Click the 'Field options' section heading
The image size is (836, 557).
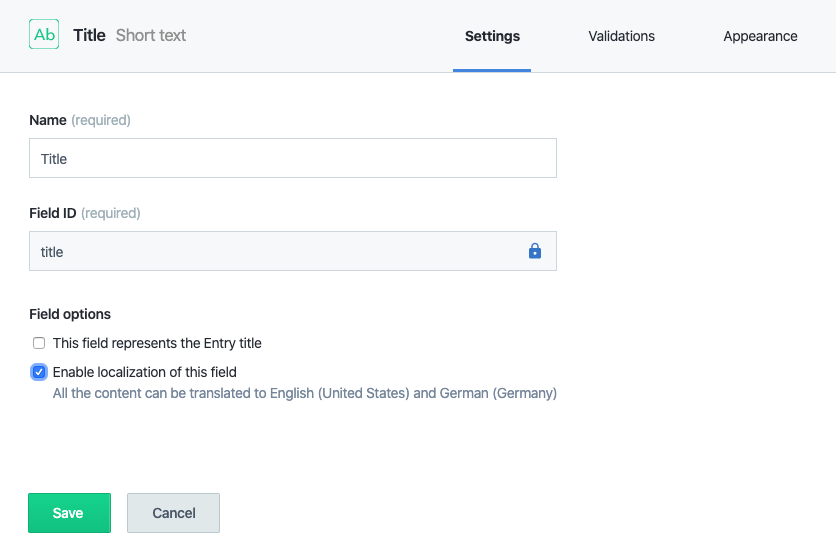click(x=70, y=314)
